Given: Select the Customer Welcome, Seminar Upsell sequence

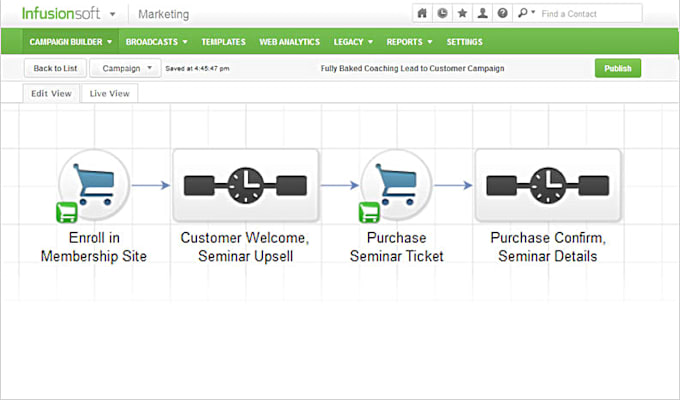Looking at the screenshot, I should tap(245, 186).
